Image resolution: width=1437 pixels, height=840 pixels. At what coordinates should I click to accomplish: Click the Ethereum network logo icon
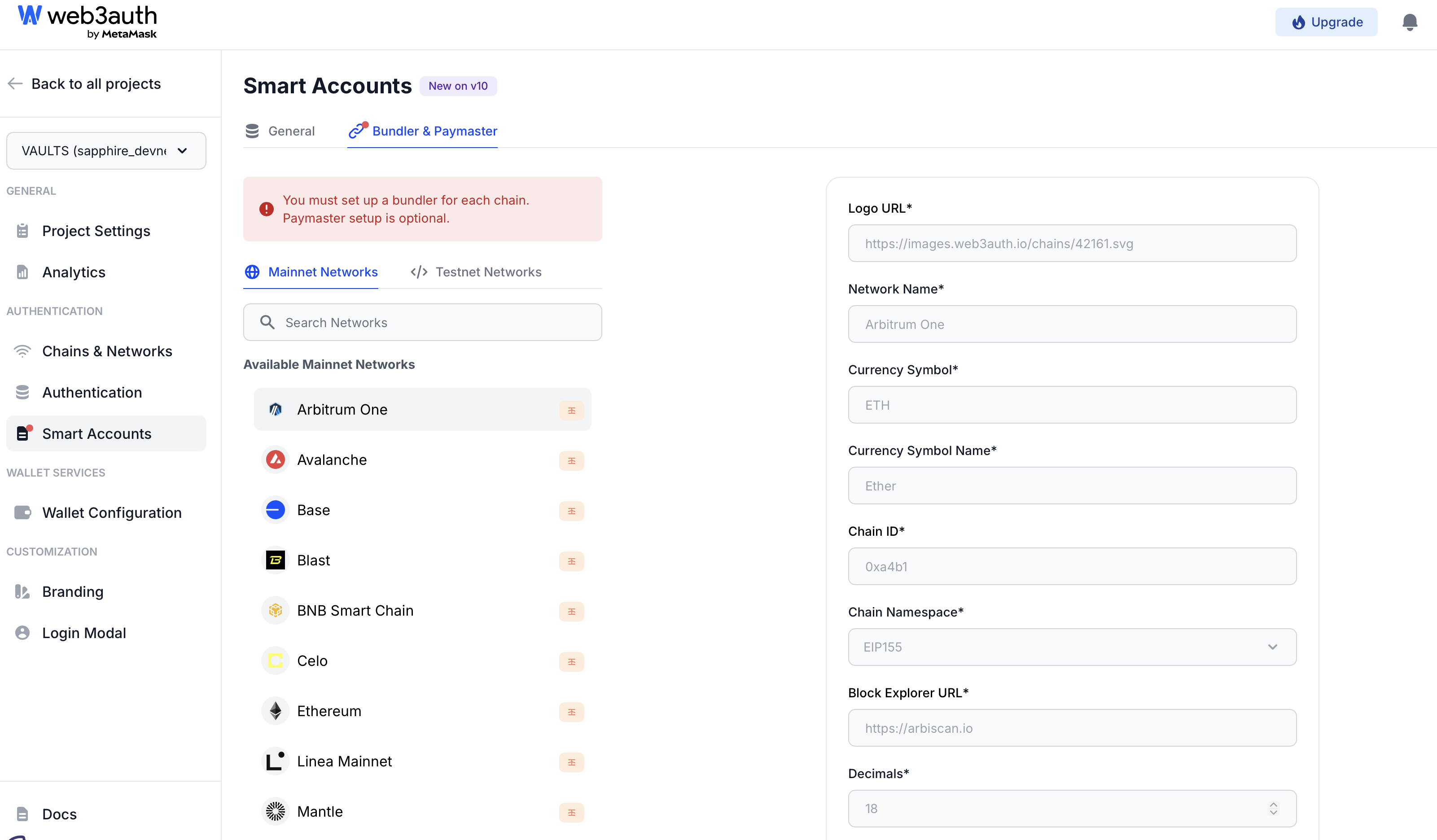point(276,711)
